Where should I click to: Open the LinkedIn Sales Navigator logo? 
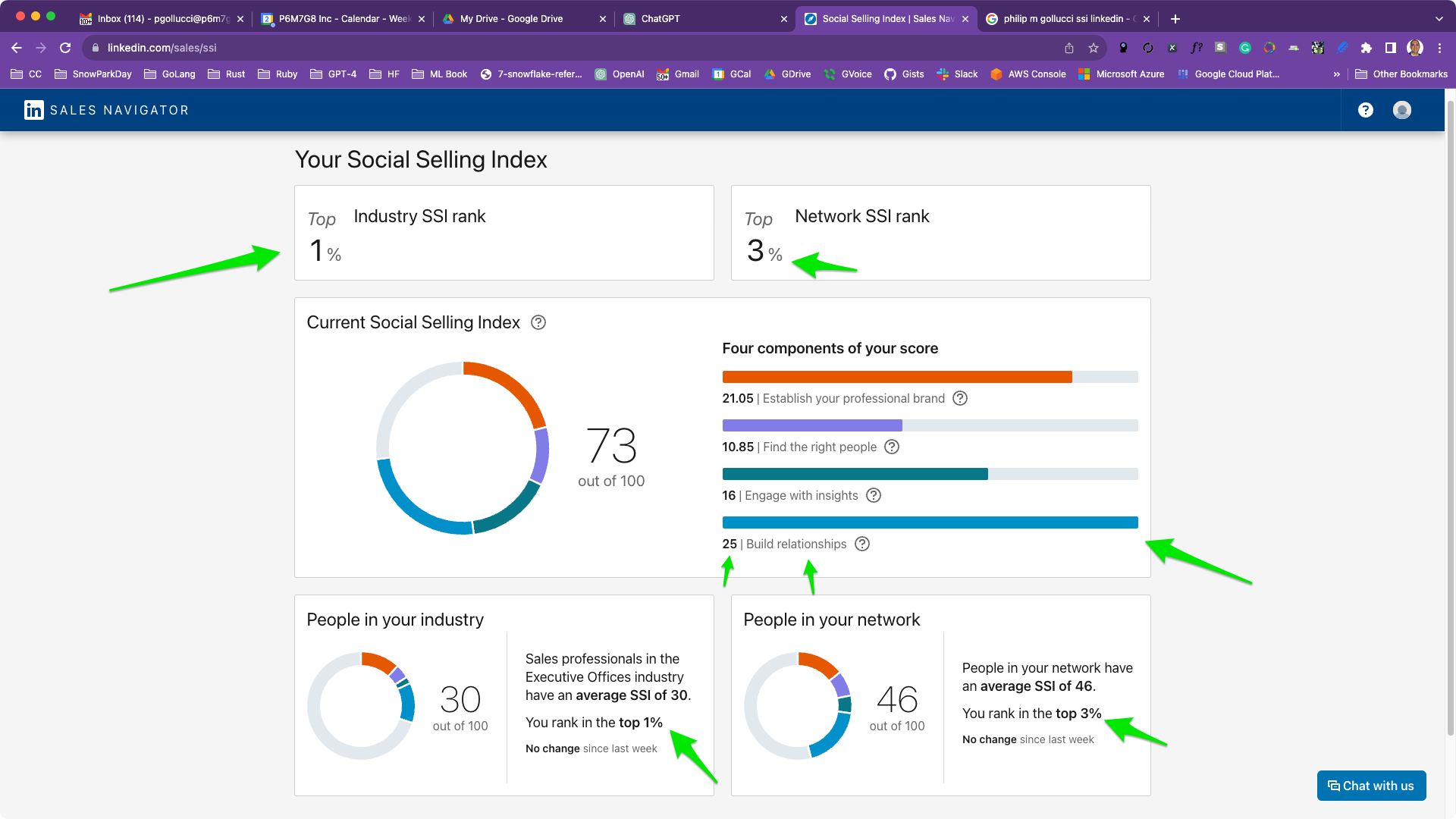(106, 110)
